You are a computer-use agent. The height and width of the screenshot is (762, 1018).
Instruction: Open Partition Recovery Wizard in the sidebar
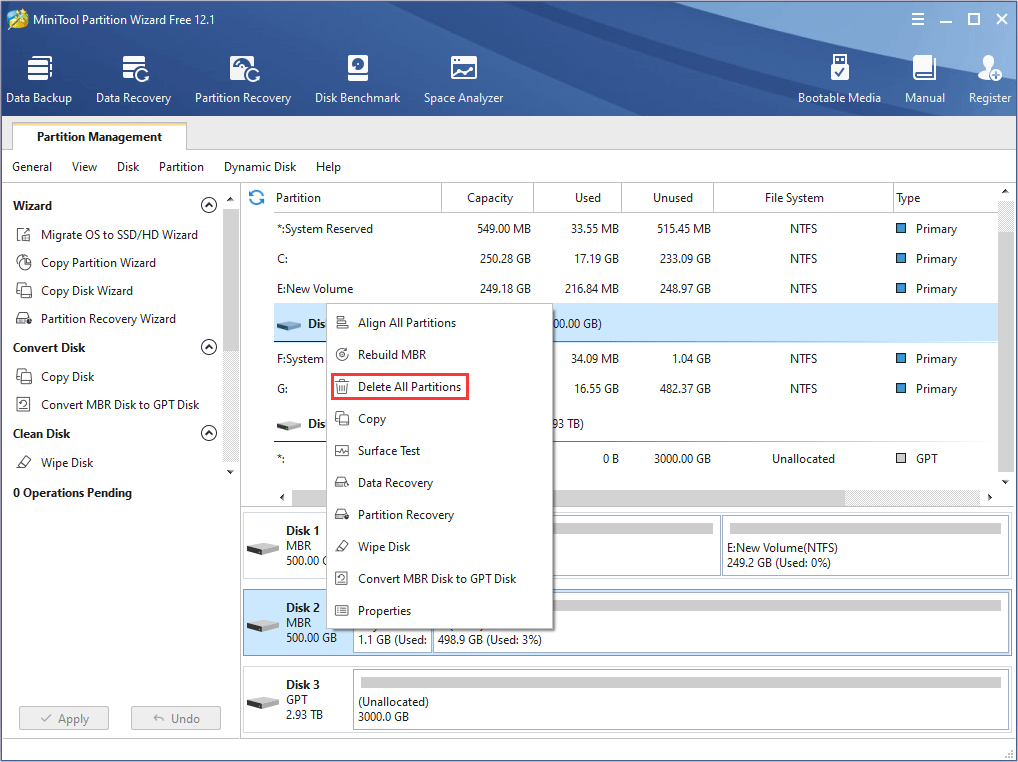95,318
